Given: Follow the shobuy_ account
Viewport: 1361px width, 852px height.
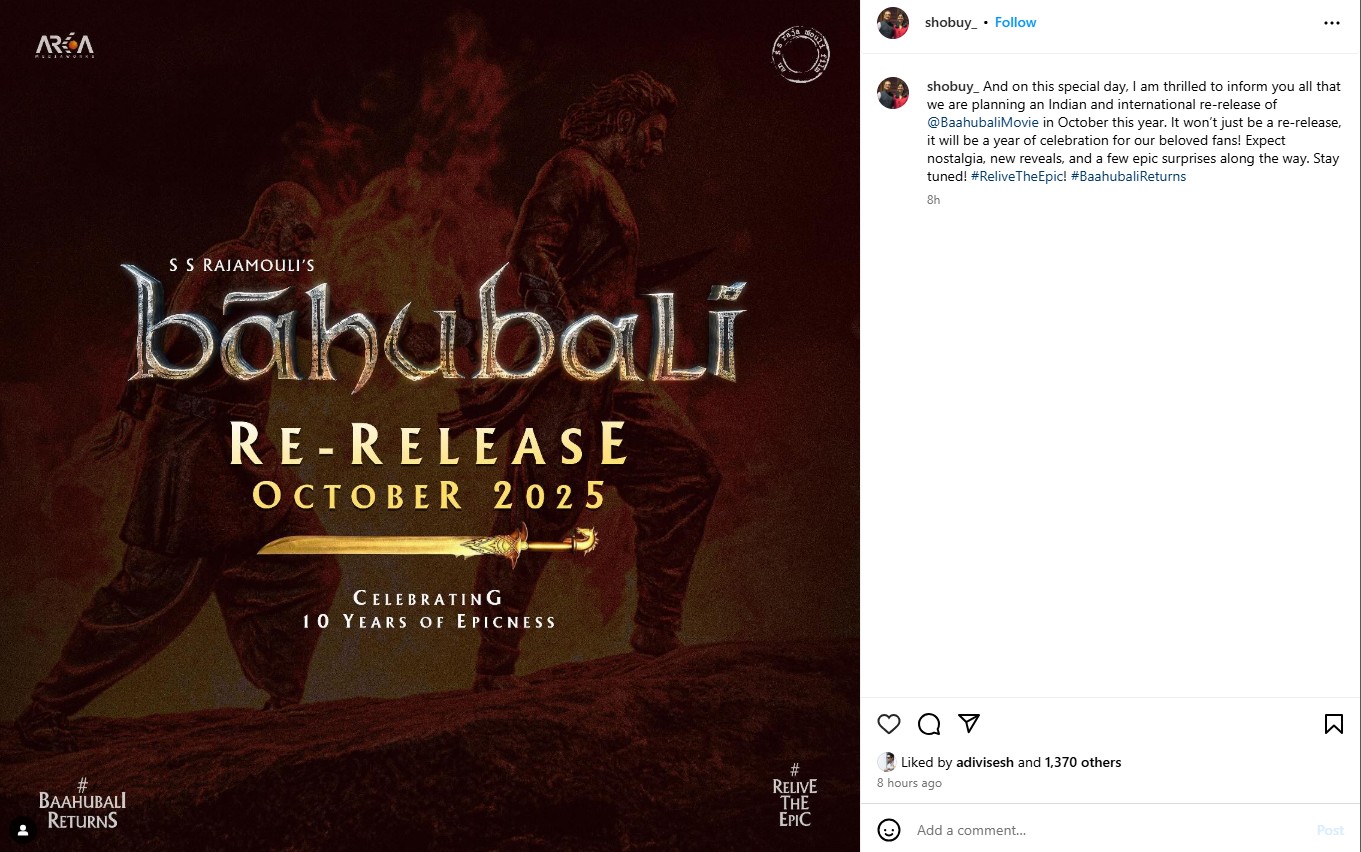Looking at the screenshot, I should (1015, 22).
